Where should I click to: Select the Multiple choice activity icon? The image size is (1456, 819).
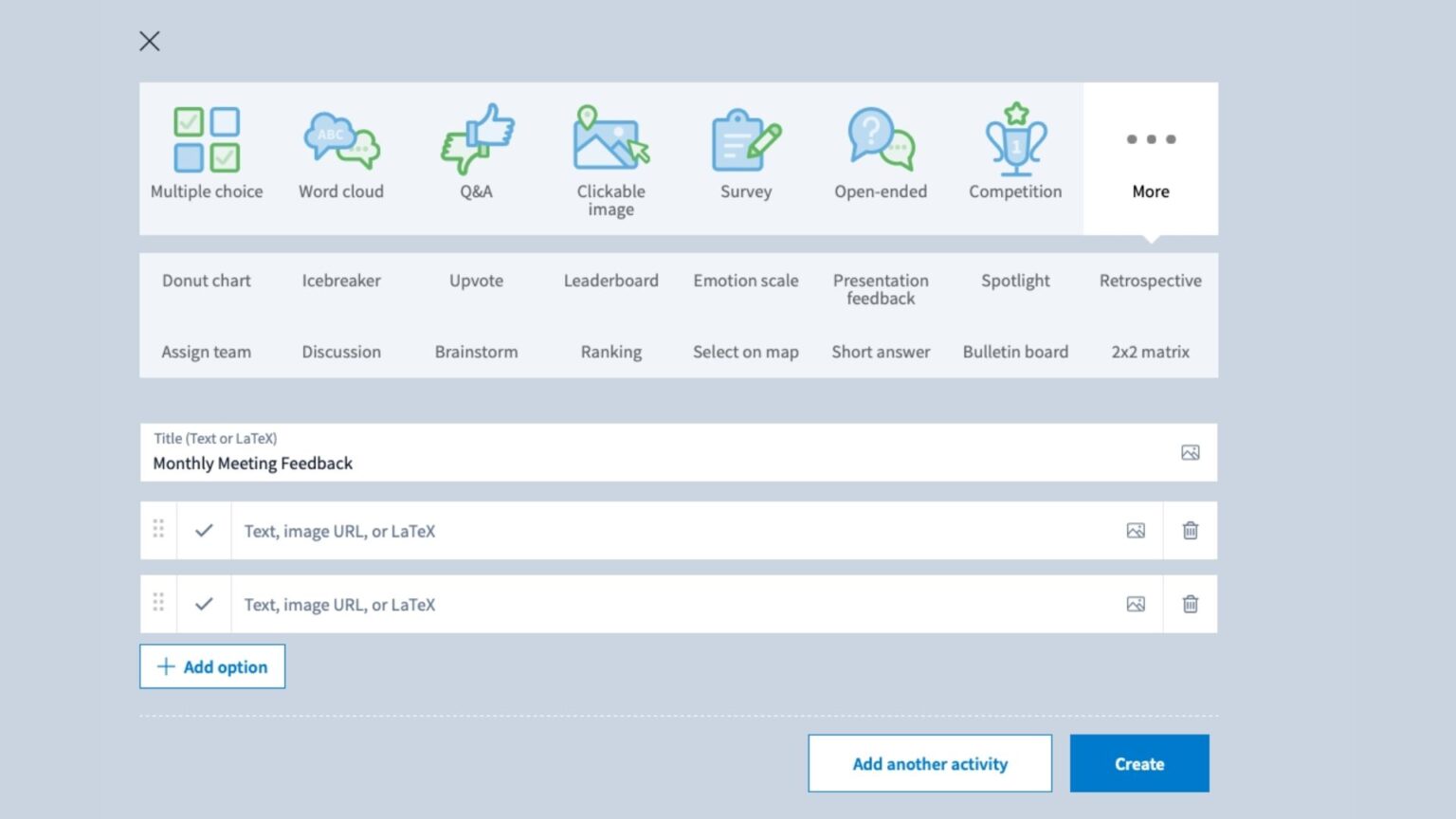coord(207,139)
